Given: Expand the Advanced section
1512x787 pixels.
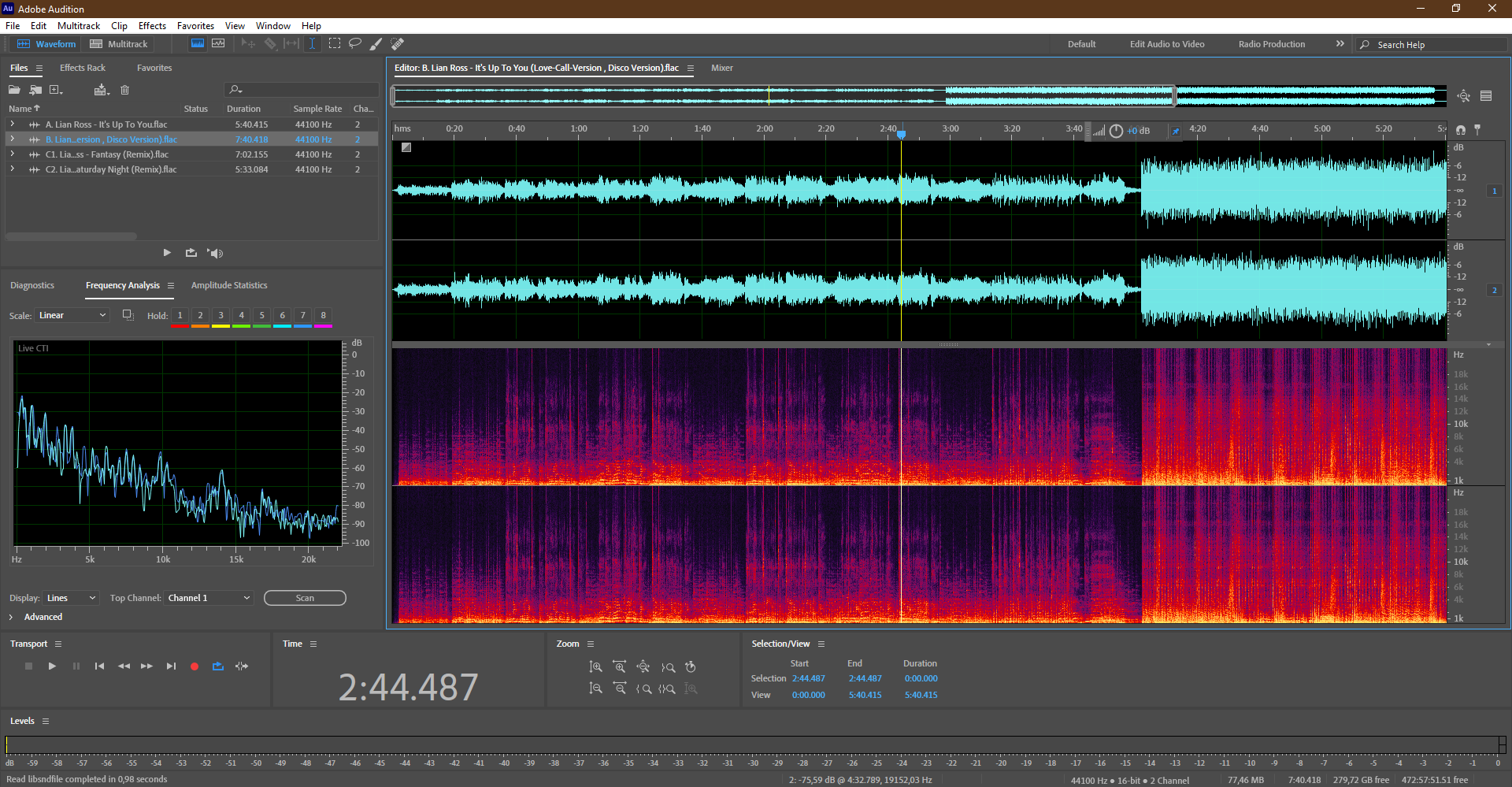Looking at the screenshot, I should click(x=11, y=617).
